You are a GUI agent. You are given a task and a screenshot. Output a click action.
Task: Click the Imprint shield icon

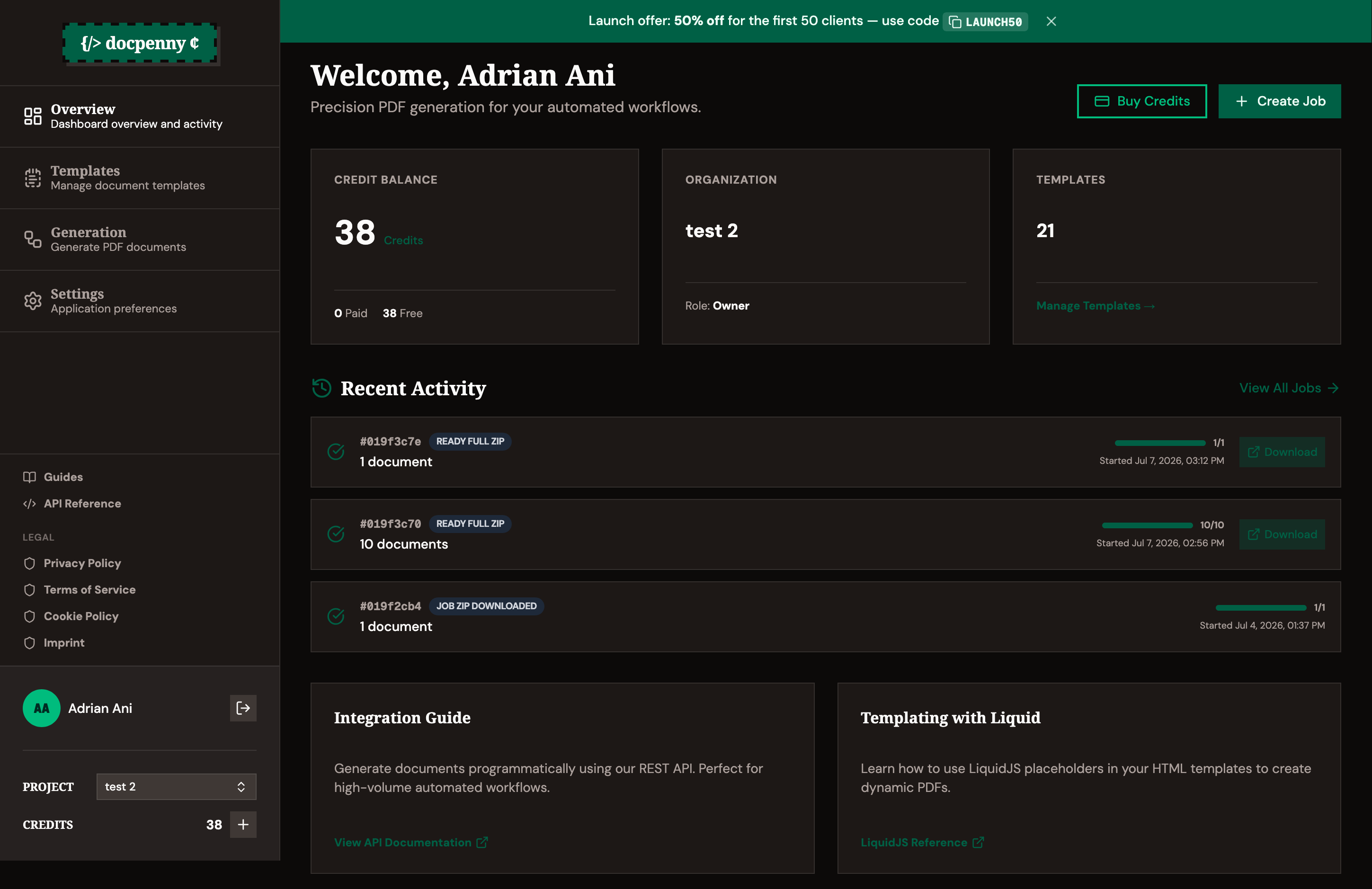(29, 643)
